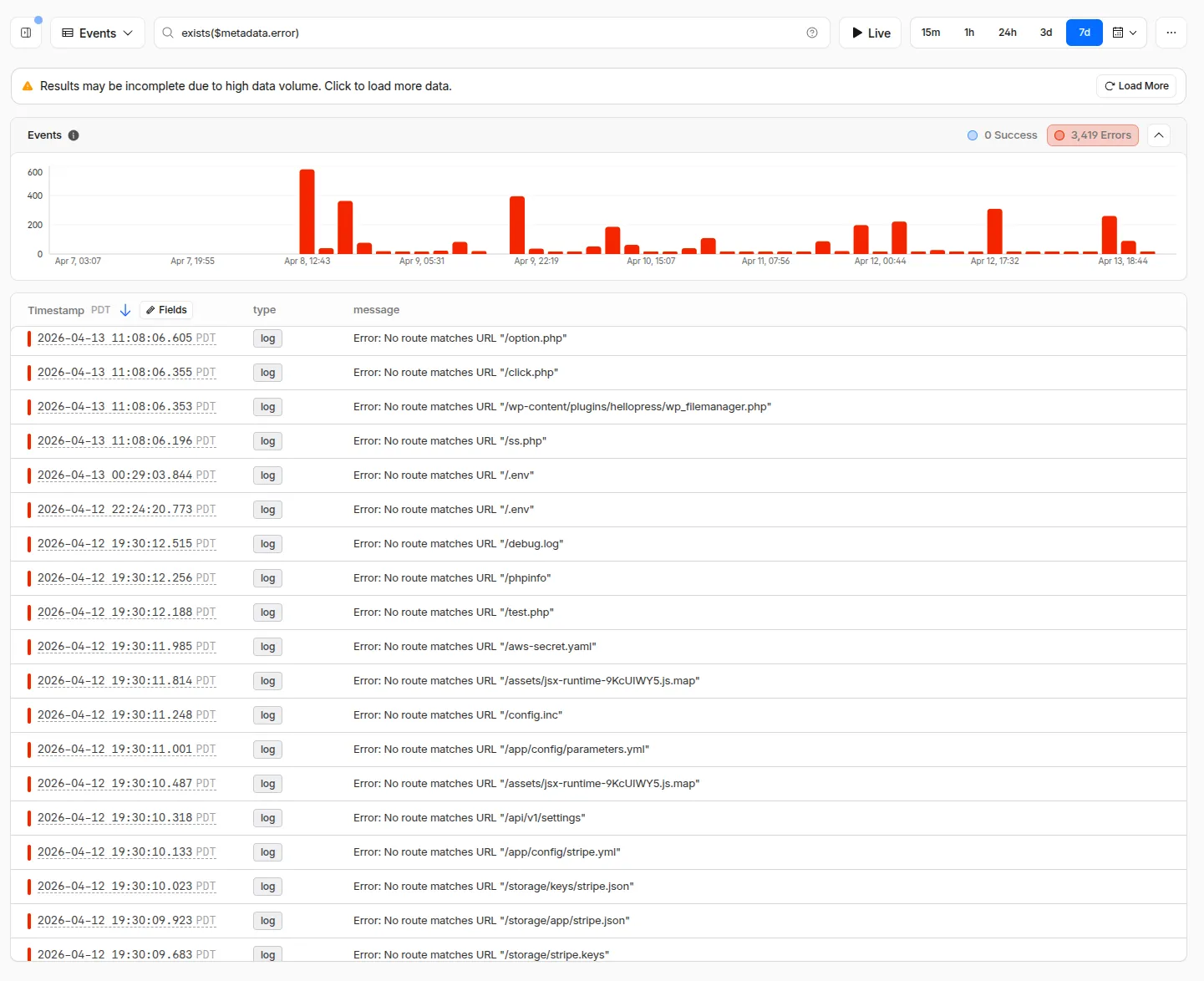This screenshot has height=981, width=1204.
Task: Open the calendar date range dropdown
Action: (x=1125, y=33)
